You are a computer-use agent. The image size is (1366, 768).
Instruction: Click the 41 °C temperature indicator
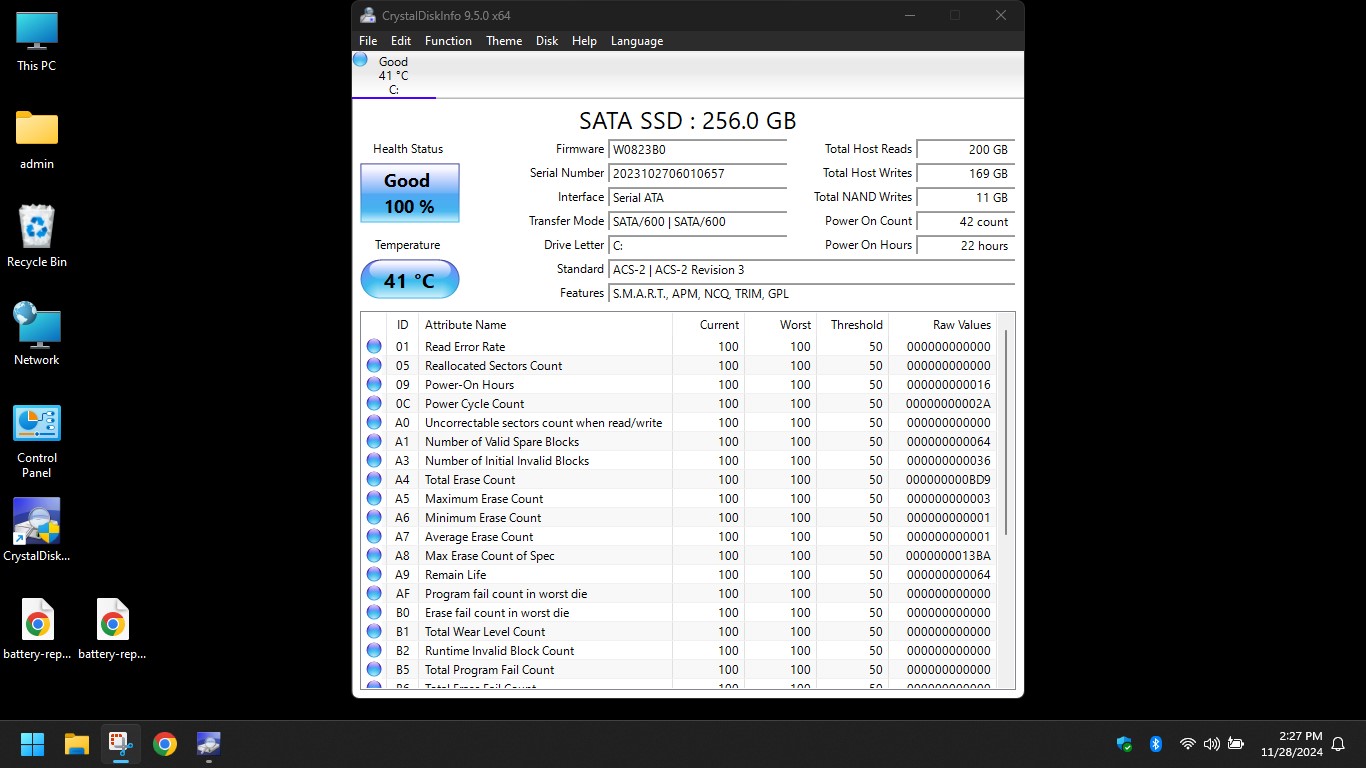click(409, 280)
